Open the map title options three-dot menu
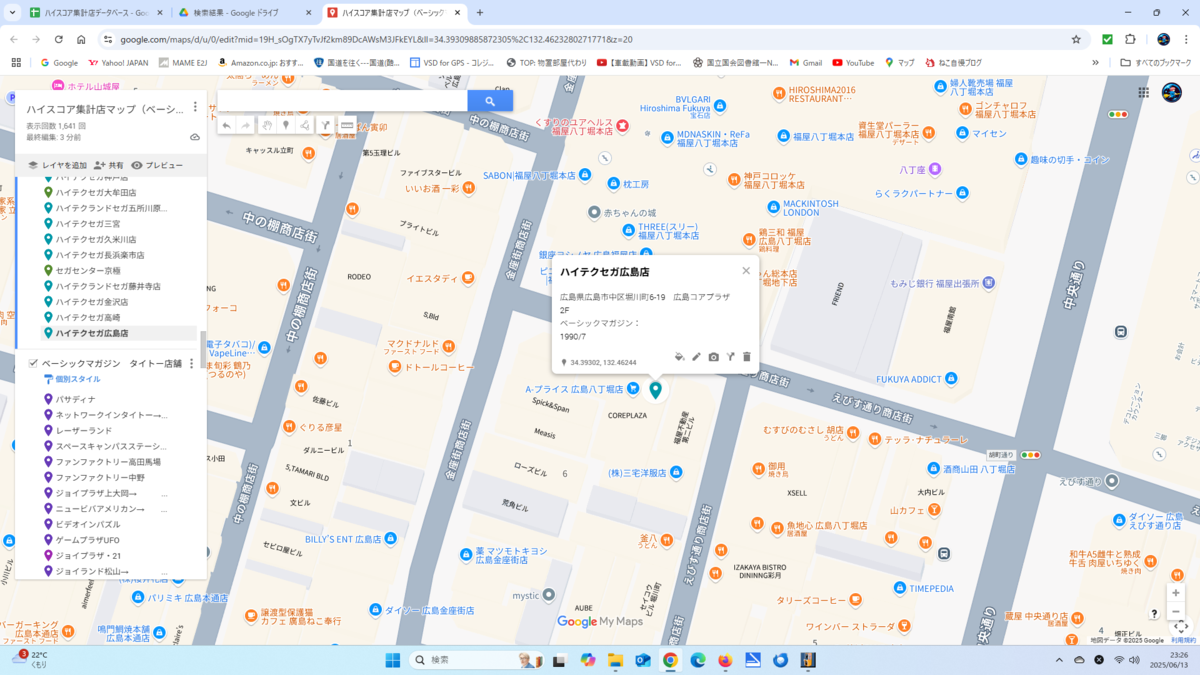The image size is (1200, 675). (195, 108)
